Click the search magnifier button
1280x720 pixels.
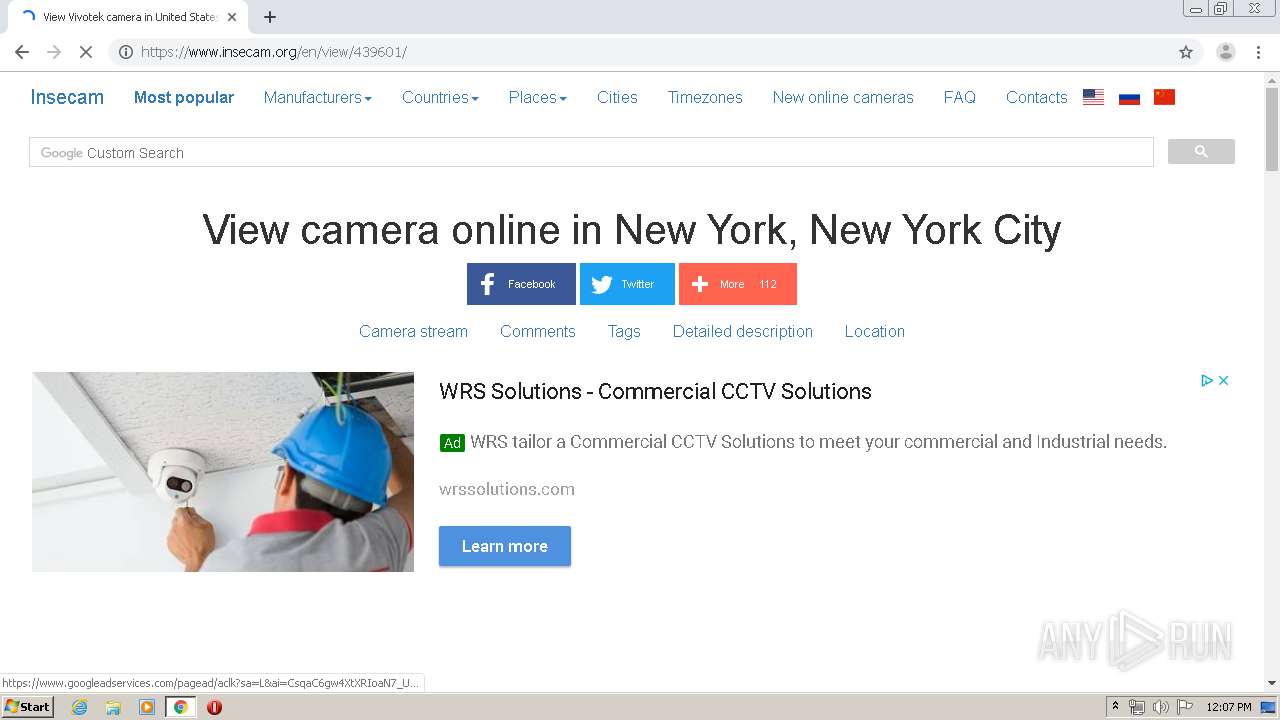tap(1201, 152)
